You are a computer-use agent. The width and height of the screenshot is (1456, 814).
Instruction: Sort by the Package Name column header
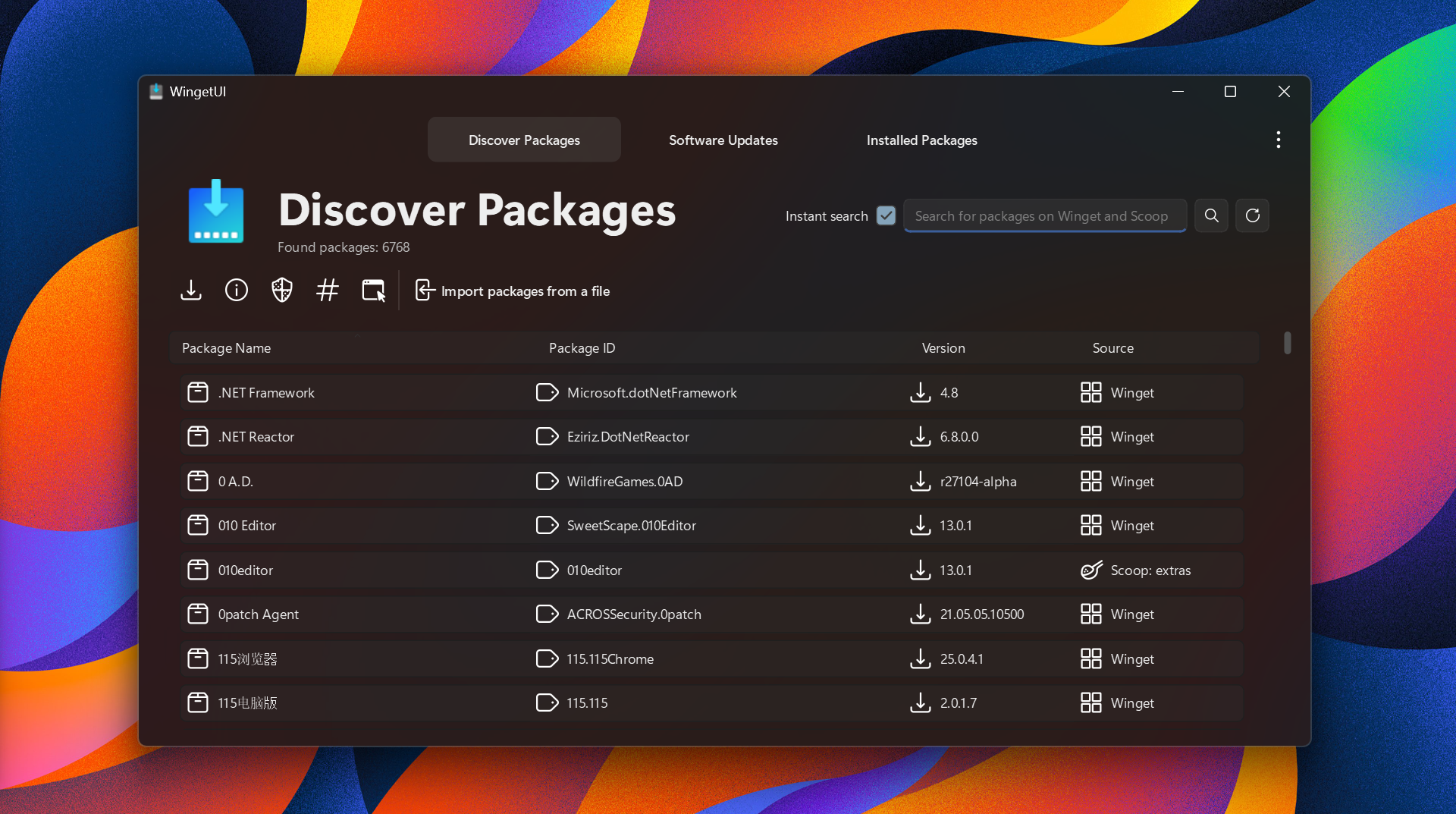point(226,347)
